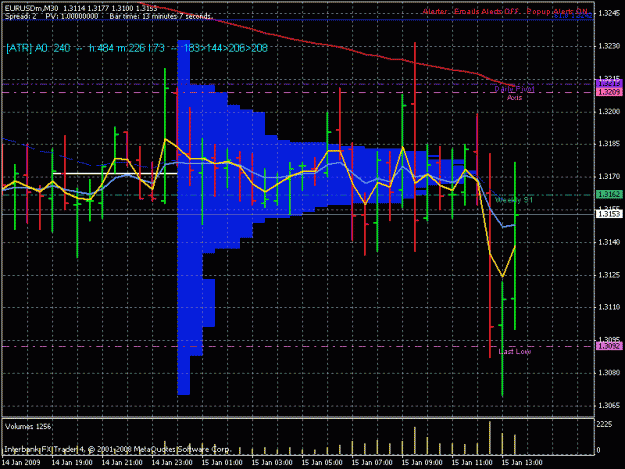625x469 pixels.
Task: Click the blue 61.8 Fibonacci level label
Action: coord(571,16)
